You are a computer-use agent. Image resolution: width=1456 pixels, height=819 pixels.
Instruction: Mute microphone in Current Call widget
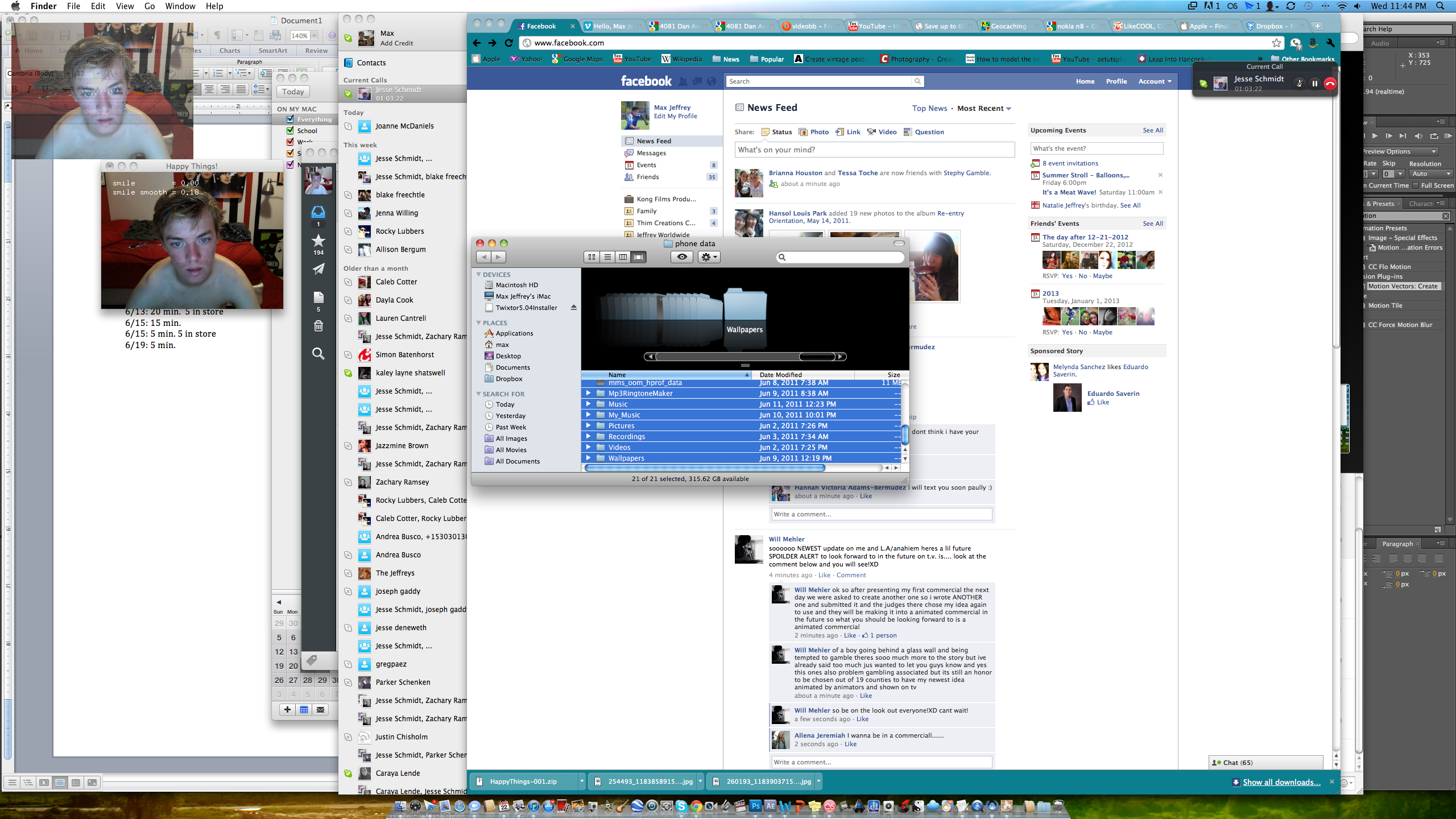click(1299, 84)
